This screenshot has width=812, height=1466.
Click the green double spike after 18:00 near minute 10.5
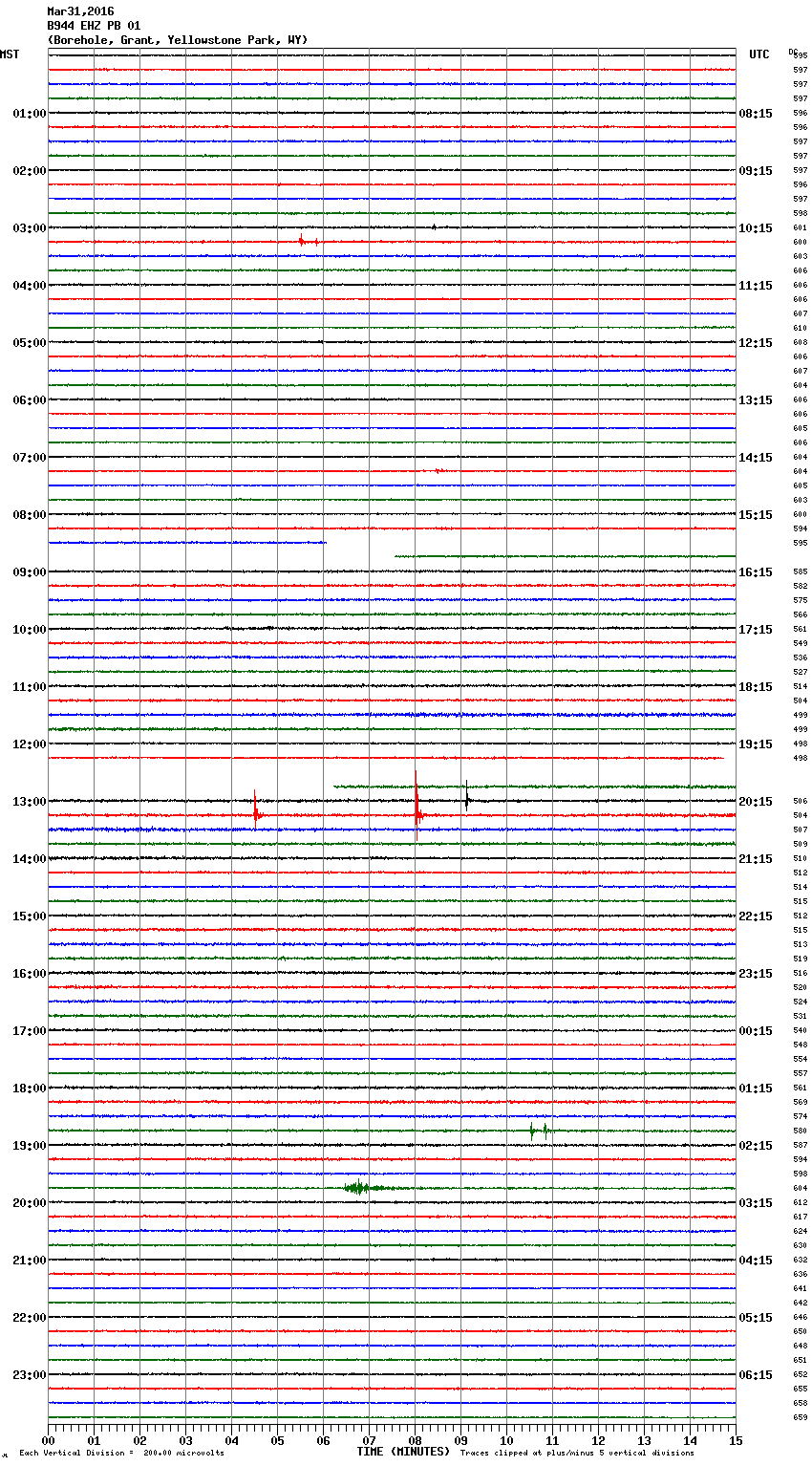pos(539,1131)
